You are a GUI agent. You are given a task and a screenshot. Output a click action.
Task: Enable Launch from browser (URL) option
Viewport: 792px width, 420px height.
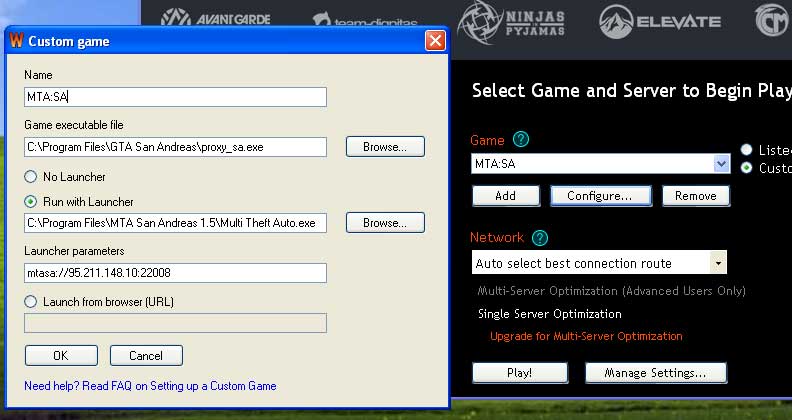31,301
